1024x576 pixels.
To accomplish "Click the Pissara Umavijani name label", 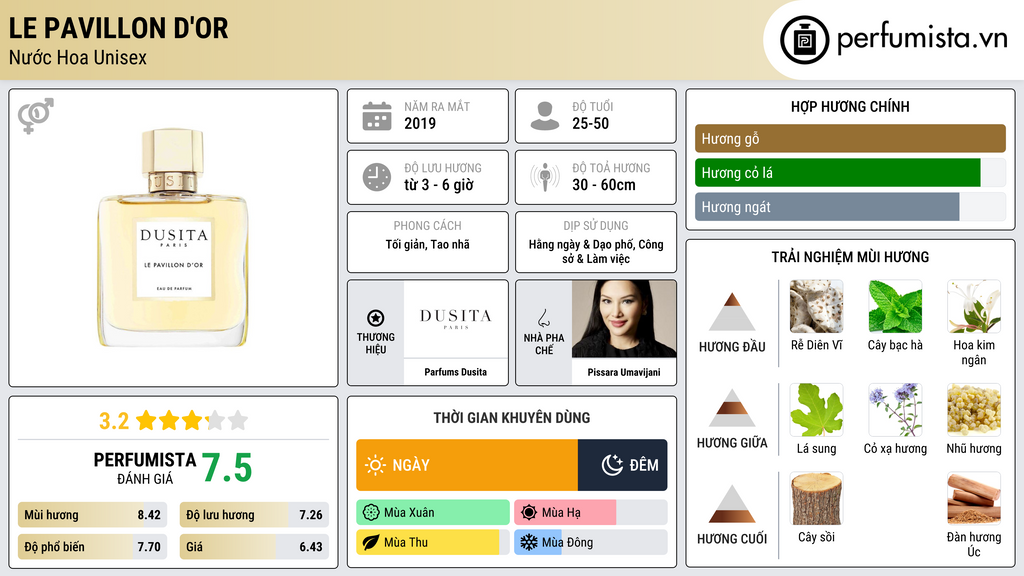I will coord(624,372).
